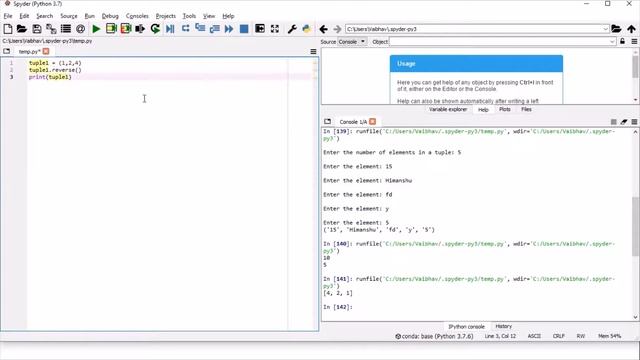Screen dimensions: 640x360
Task: Toggle fullscreen mode icon
Action: tap(275, 29)
